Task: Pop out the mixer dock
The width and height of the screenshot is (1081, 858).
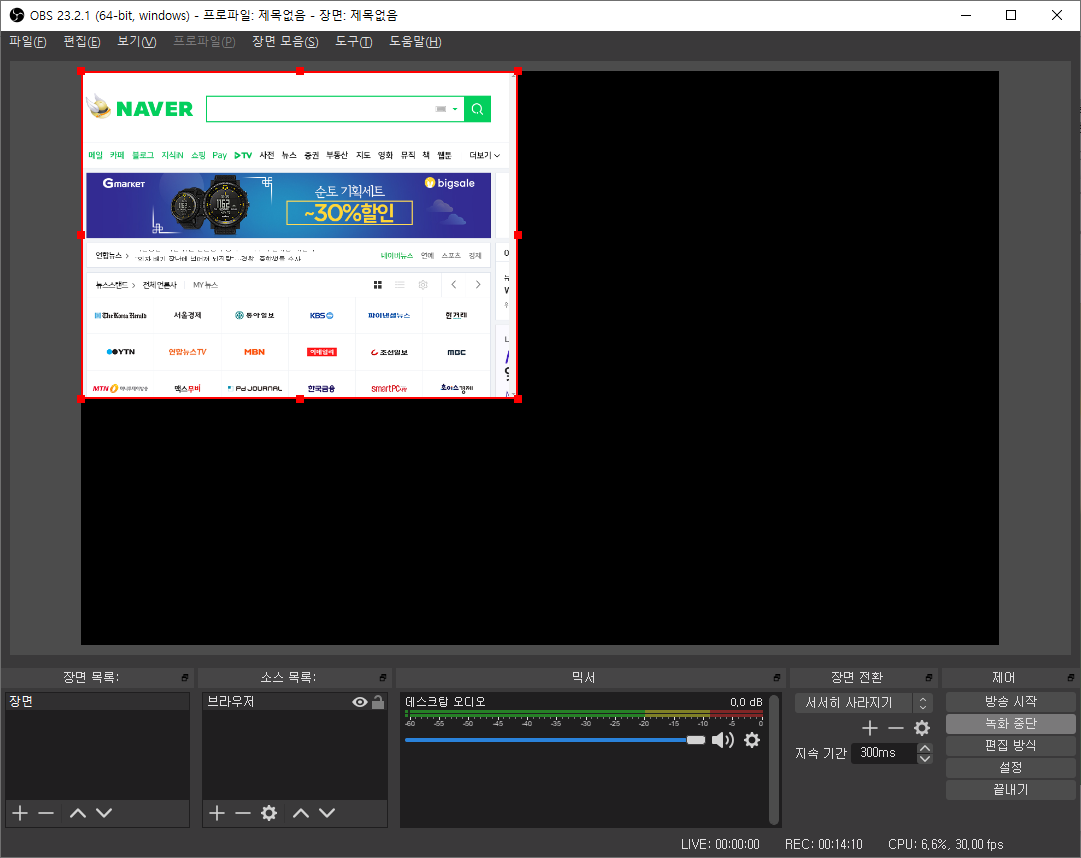Action: point(776,677)
